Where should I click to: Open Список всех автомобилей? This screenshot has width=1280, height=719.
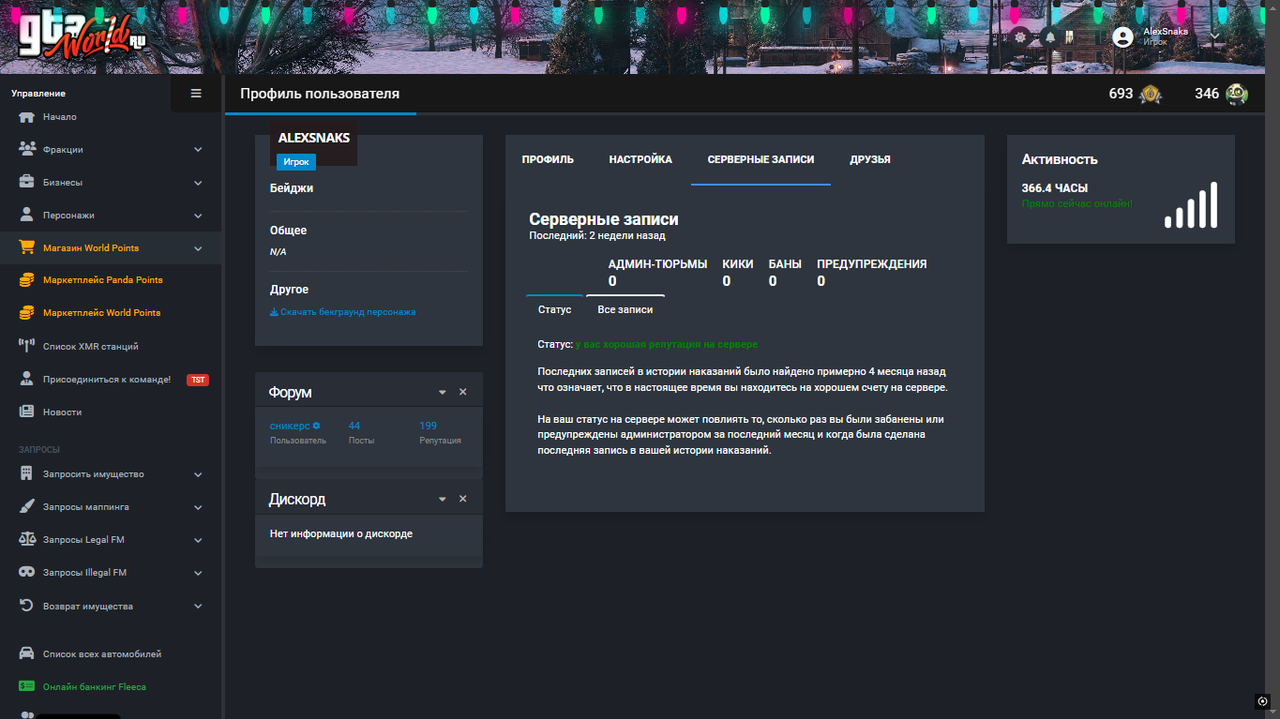click(102, 654)
